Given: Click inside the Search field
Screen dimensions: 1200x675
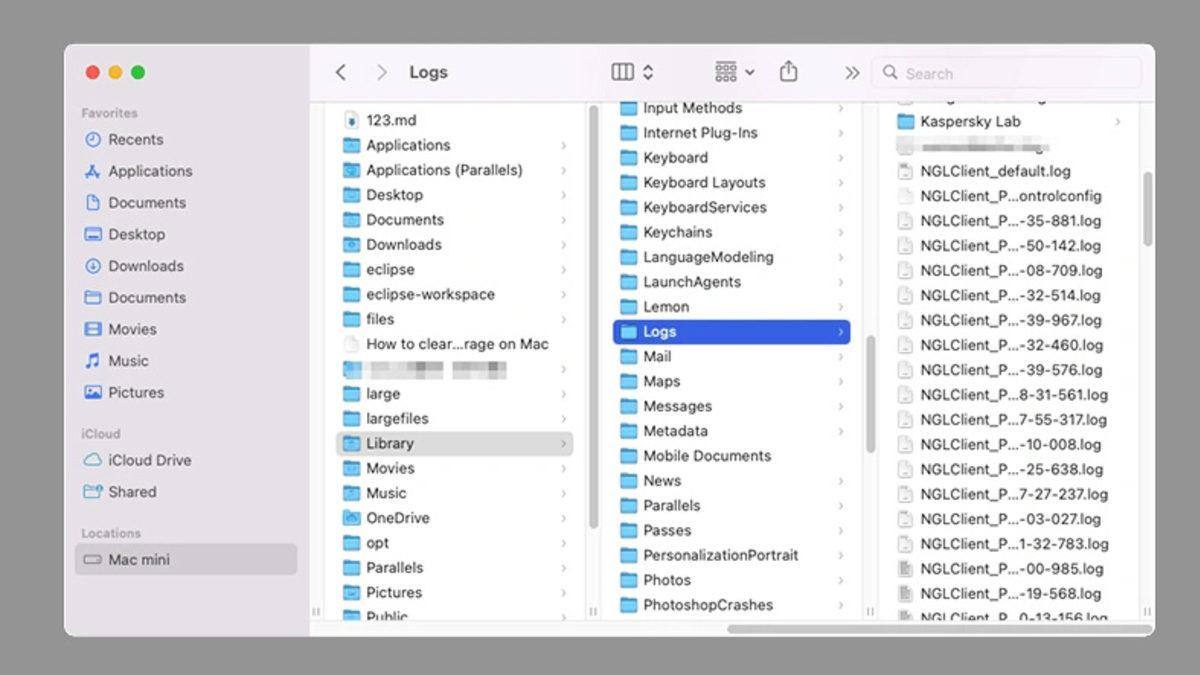Looking at the screenshot, I should (1005, 72).
